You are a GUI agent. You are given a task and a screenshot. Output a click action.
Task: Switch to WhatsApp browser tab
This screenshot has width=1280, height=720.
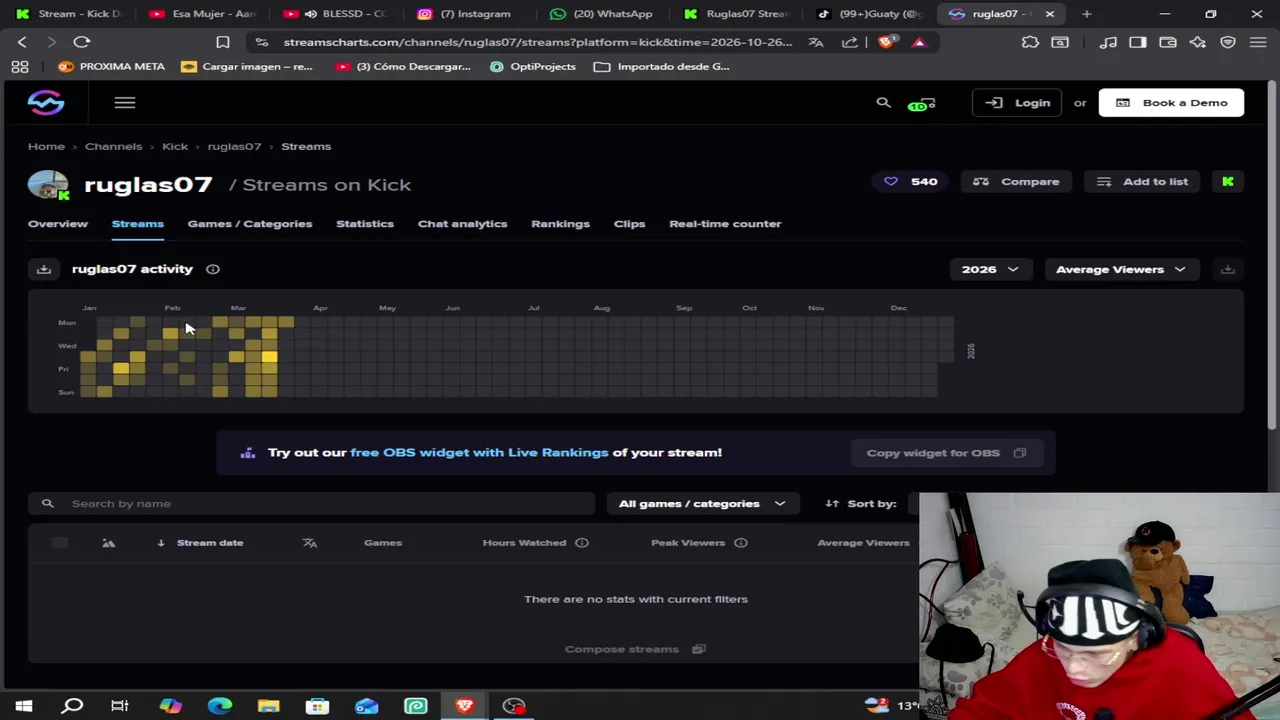point(603,14)
